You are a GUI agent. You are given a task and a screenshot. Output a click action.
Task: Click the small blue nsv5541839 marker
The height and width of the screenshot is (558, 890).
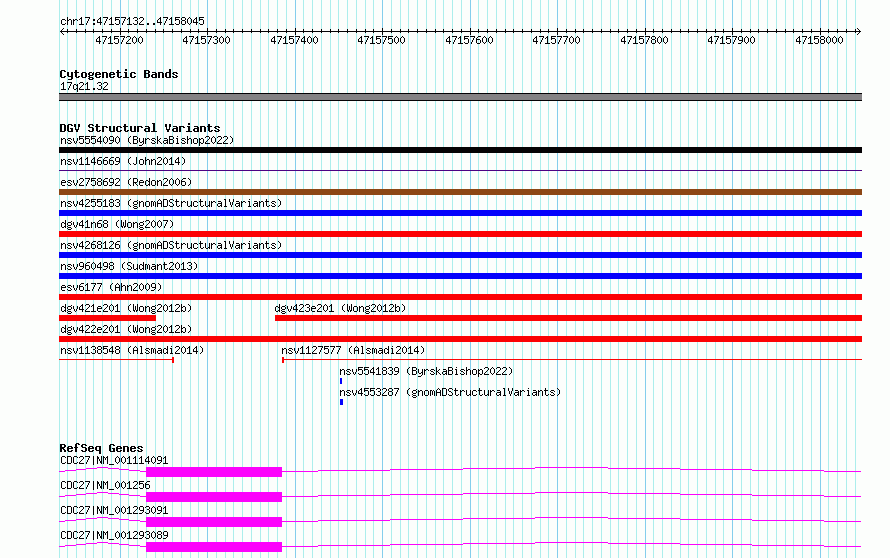point(341,381)
